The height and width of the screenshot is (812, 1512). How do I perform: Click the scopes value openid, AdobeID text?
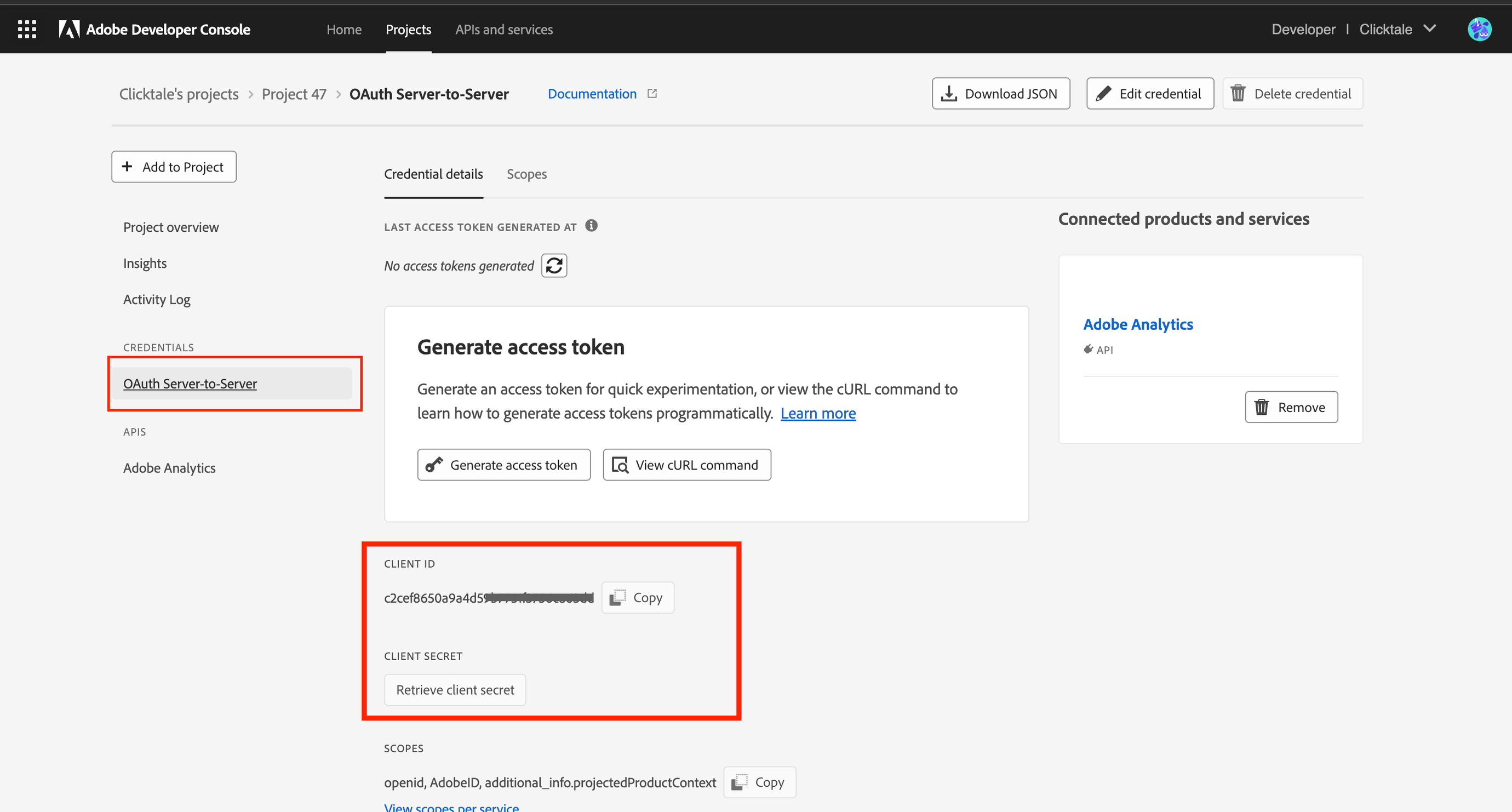point(550,782)
